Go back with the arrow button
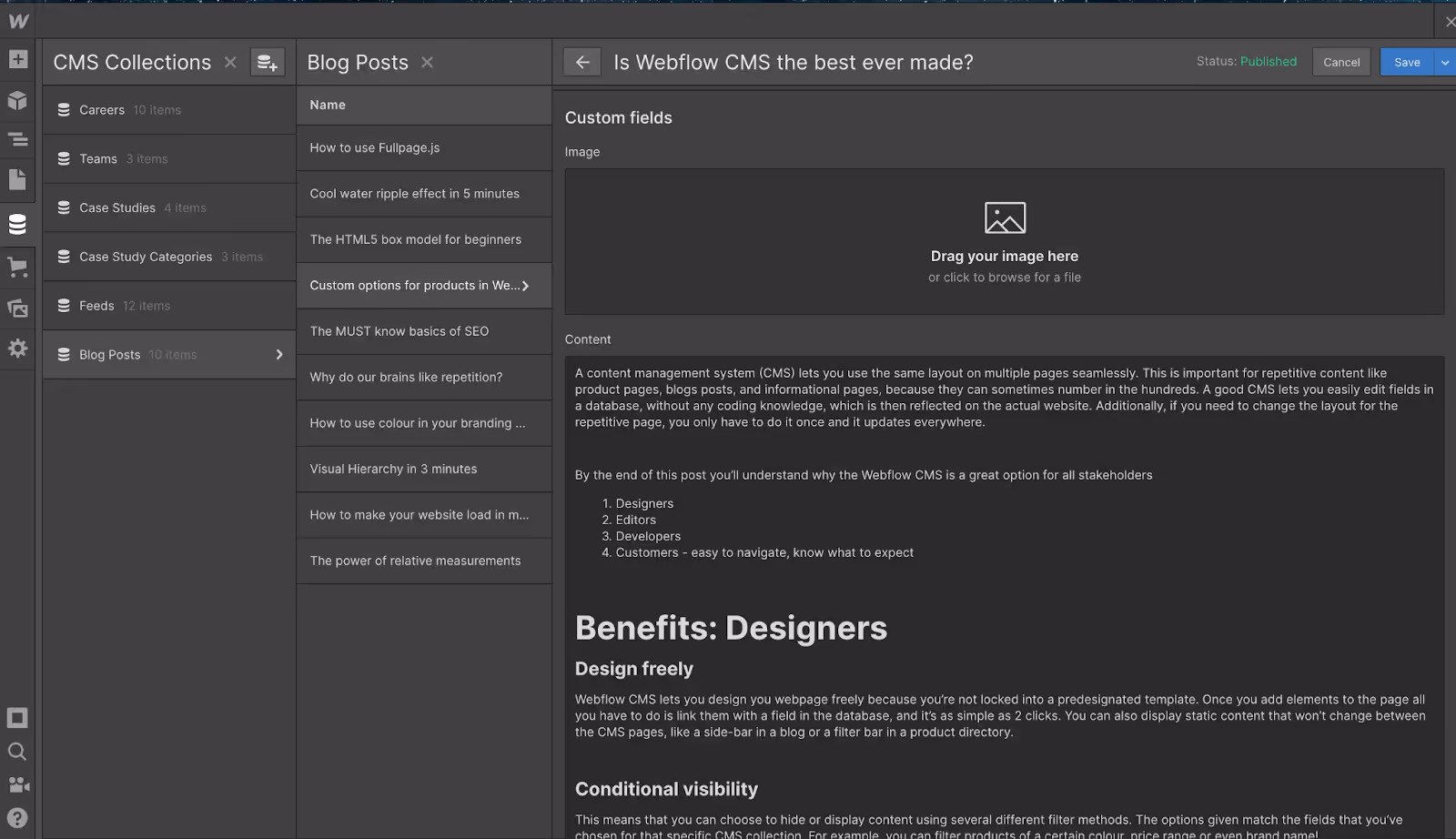Viewport: 1456px width, 839px height. point(582,62)
